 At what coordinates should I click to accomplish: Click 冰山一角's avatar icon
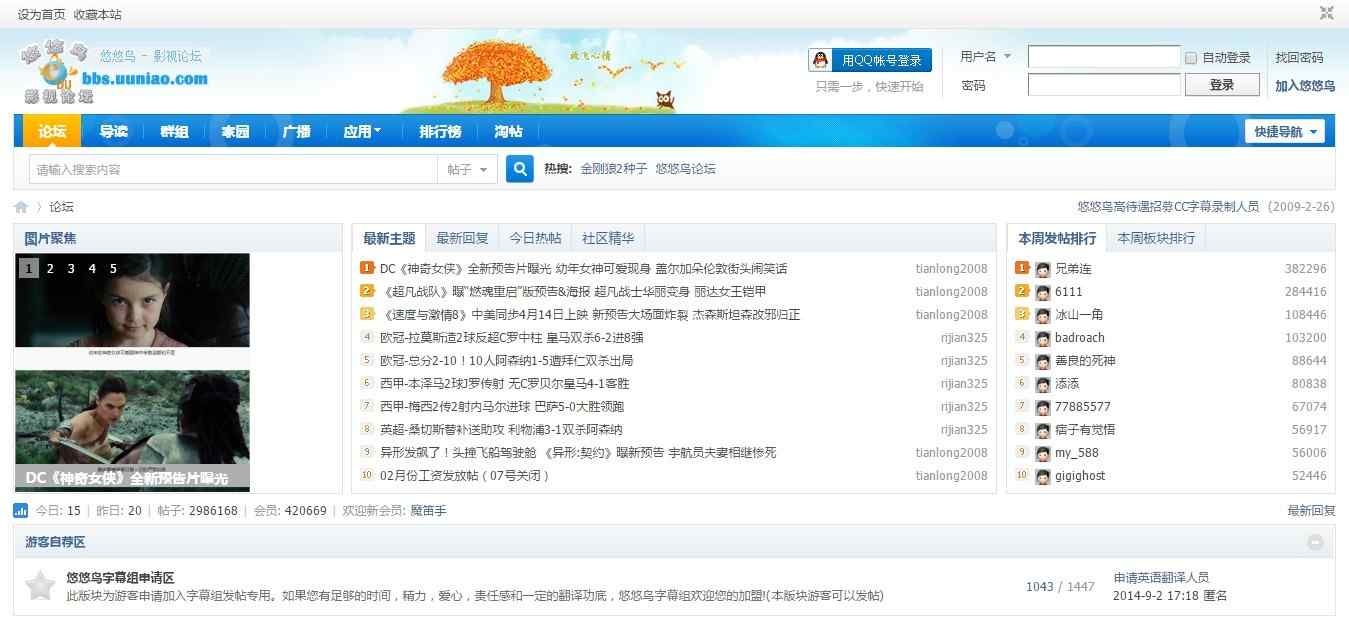click(1042, 314)
